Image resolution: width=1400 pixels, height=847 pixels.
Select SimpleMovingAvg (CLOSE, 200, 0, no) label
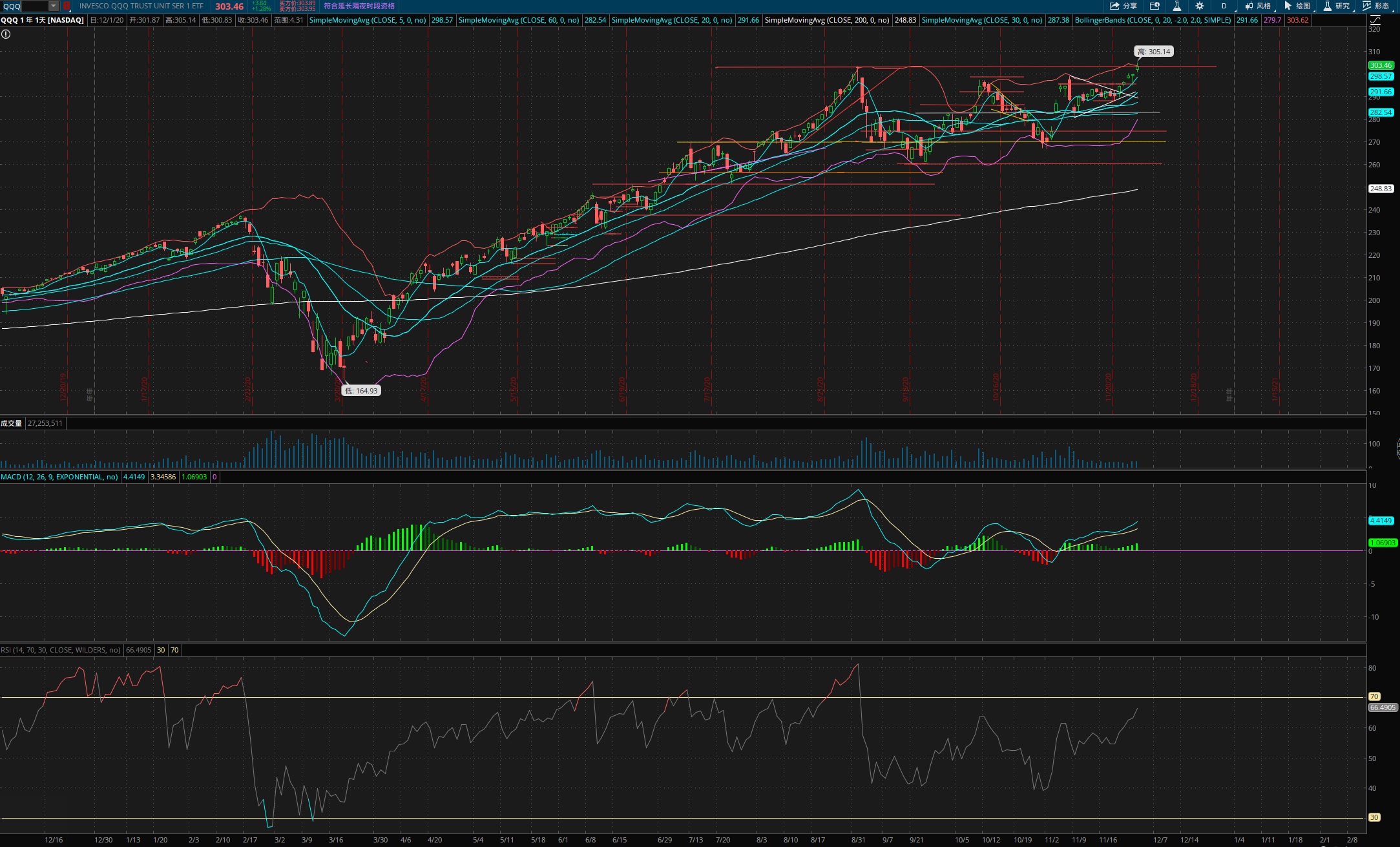(x=827, y=20)
